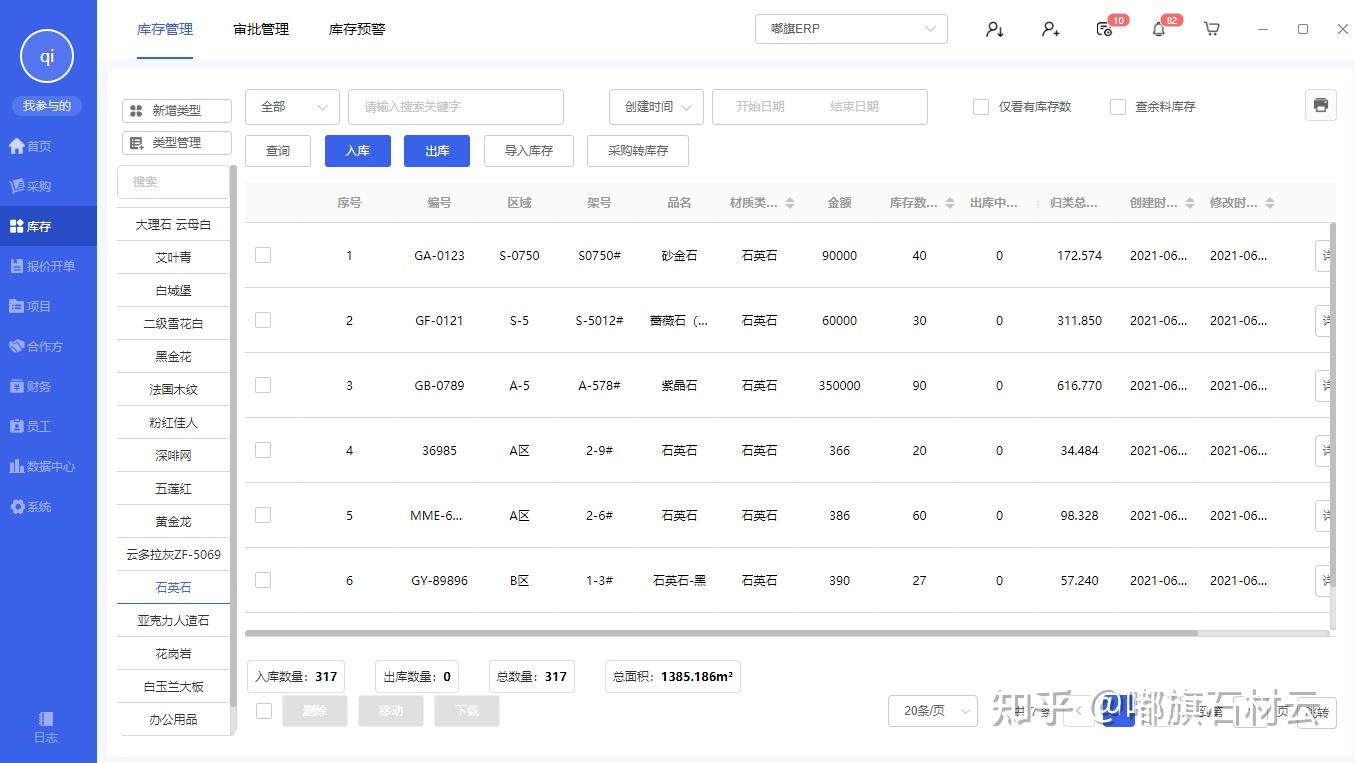Check the row for GB-0789
This screenshot has width=1355, height=763.
(263, 385)
